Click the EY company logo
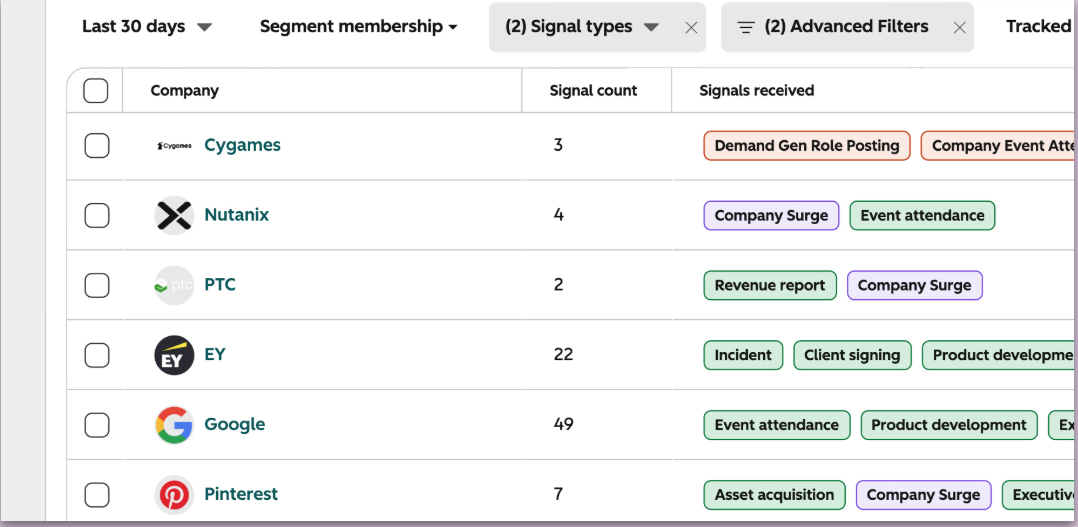1078x527 pixels. (174, 355)
